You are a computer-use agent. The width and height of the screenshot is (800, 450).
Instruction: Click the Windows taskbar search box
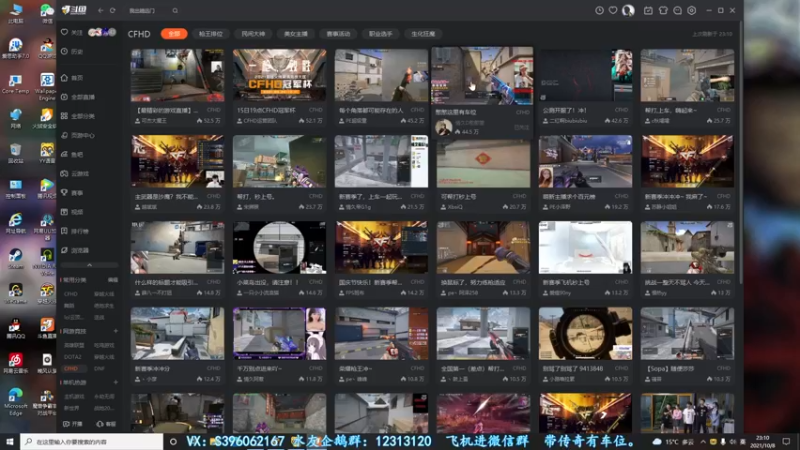[x=92, y=441]
